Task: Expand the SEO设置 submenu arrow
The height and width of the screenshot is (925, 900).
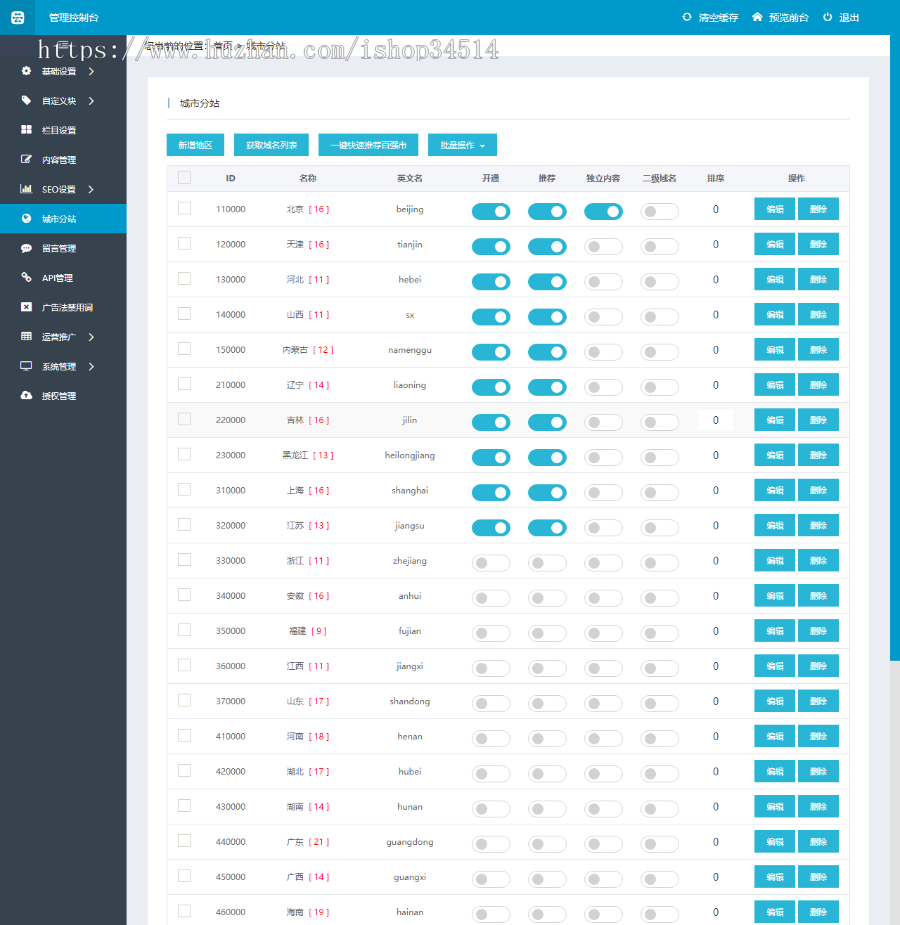Action: 91,189
